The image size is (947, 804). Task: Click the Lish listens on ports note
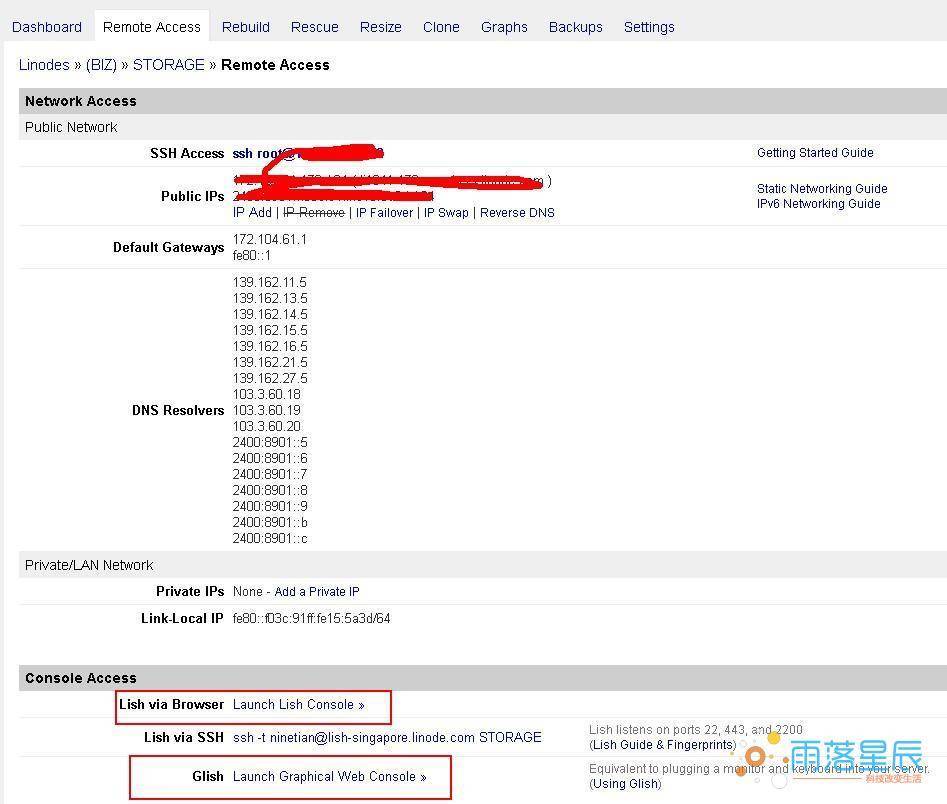[696, 730]
